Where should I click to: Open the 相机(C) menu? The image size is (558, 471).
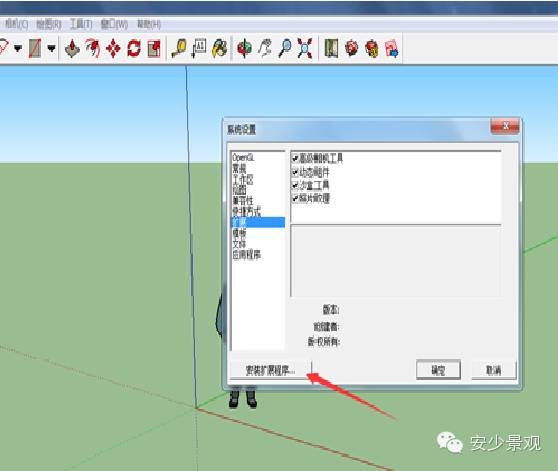[x=16, y=24]
